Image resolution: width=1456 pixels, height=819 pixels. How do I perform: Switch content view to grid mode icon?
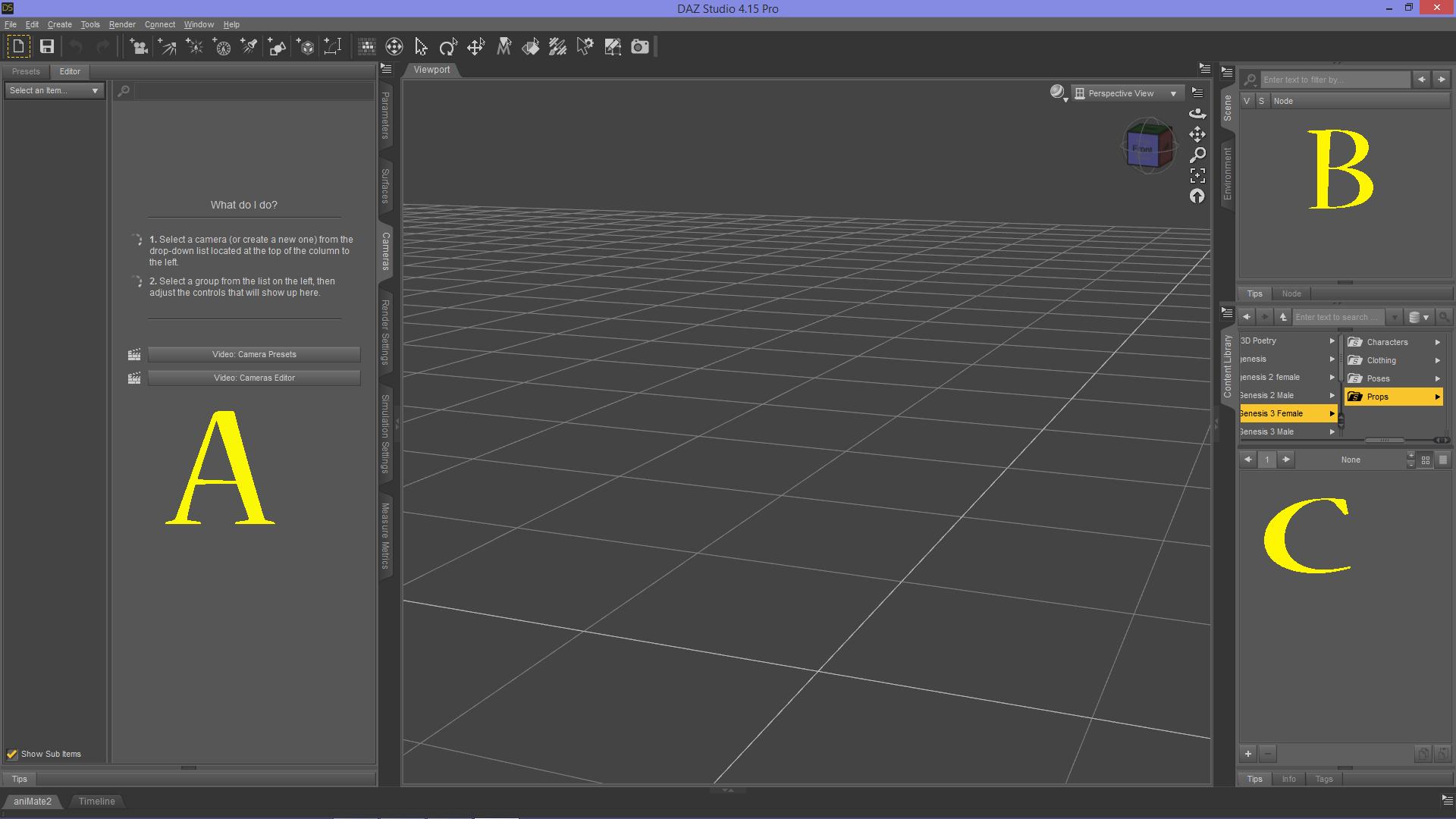pyautogui.click(x=1426, y=460)
